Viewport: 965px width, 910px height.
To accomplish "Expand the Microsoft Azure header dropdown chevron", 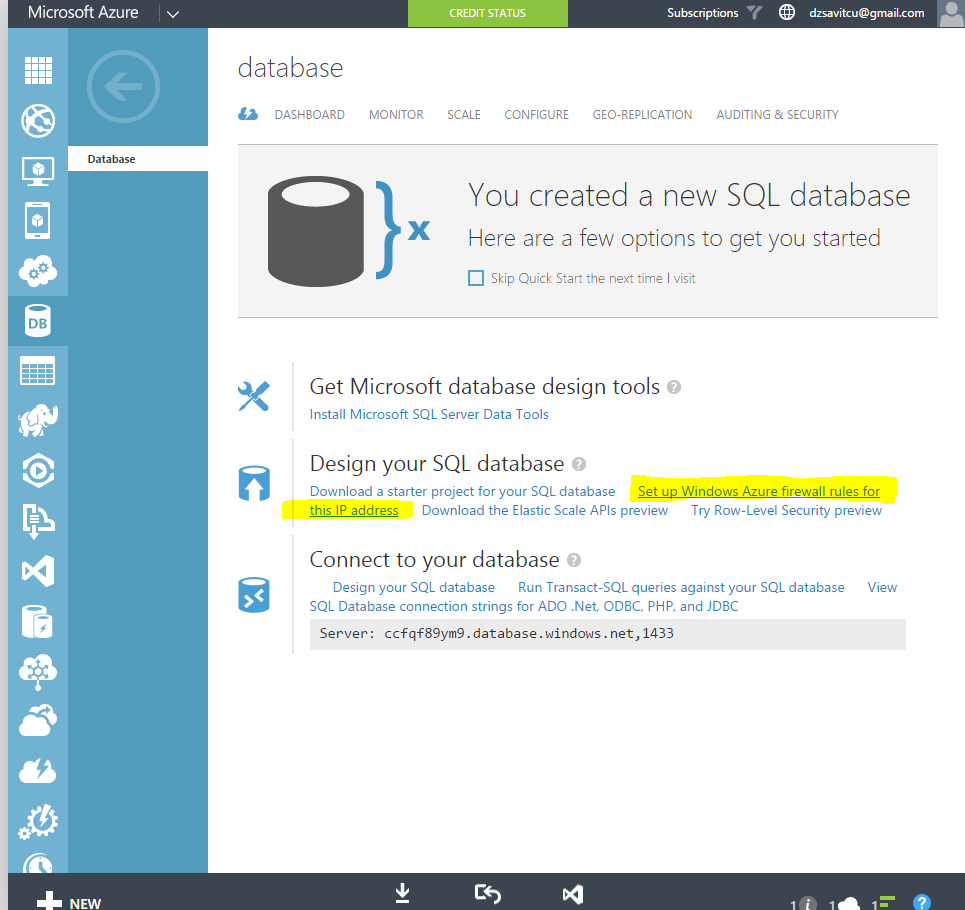I will point(173,14).
